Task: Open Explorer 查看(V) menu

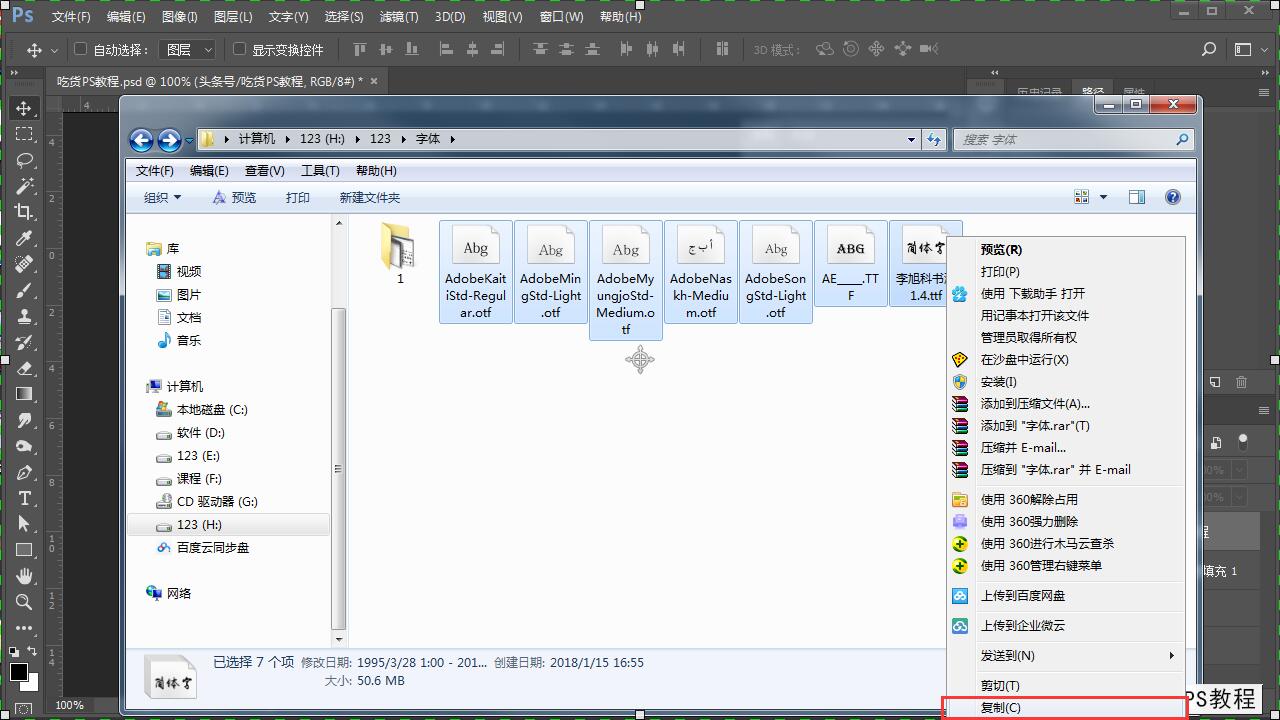Action: [x=265, y=170]
